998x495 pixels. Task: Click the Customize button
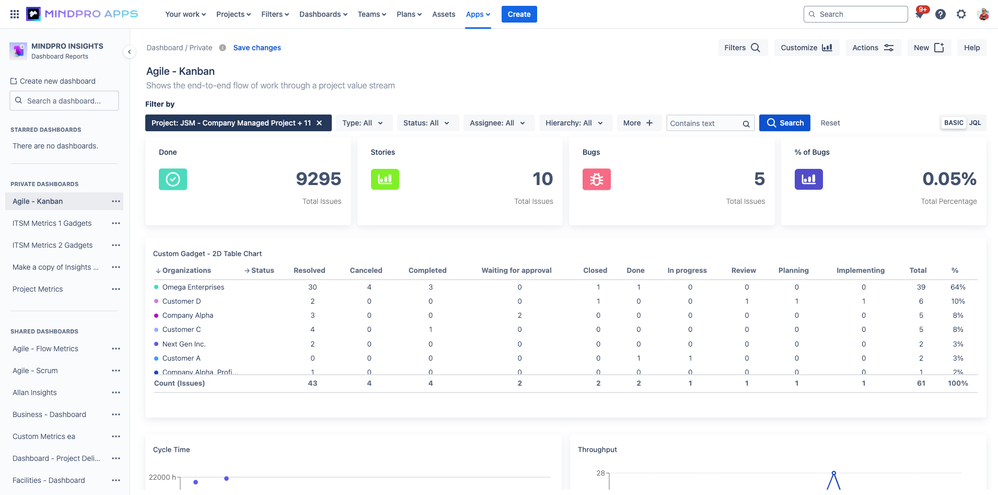[806, 48]
